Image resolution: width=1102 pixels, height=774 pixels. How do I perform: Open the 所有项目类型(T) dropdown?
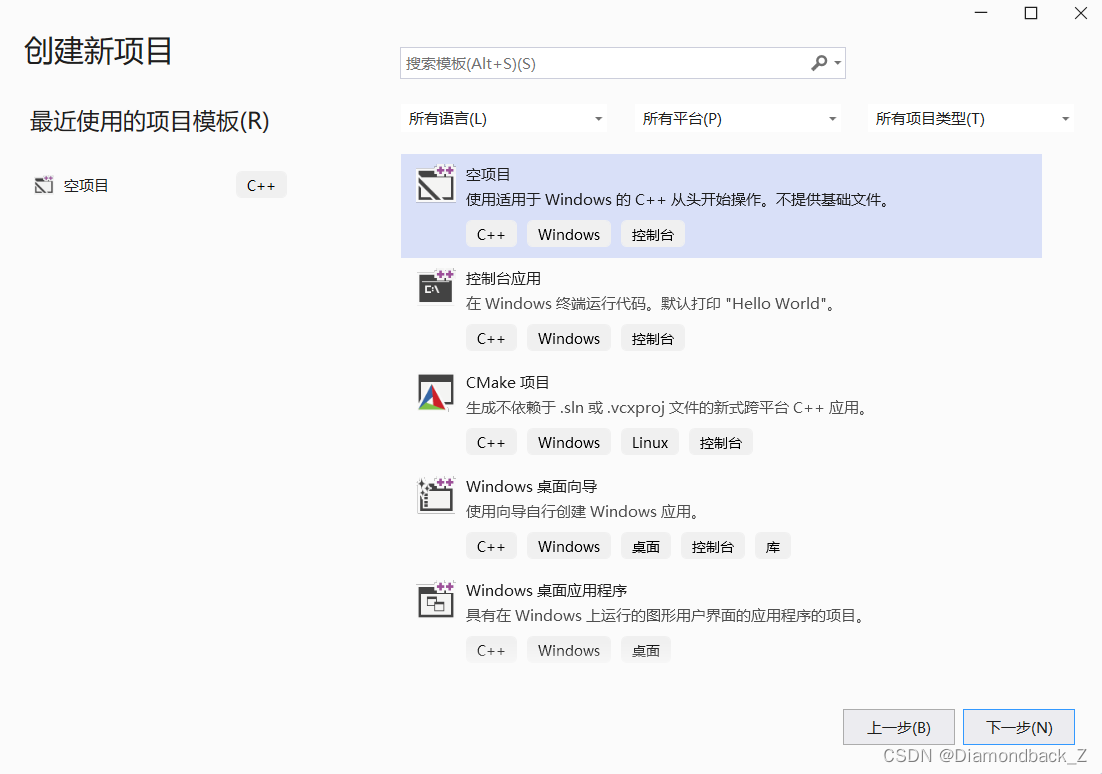[971, 119]
